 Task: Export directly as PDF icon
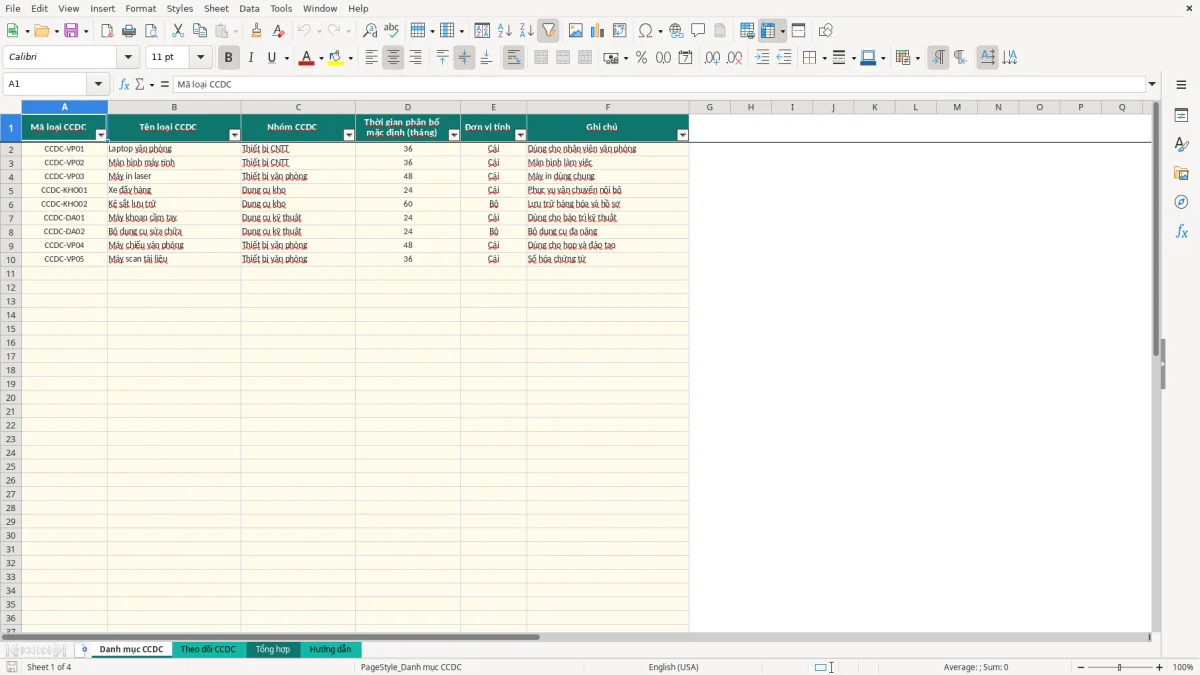107,31
